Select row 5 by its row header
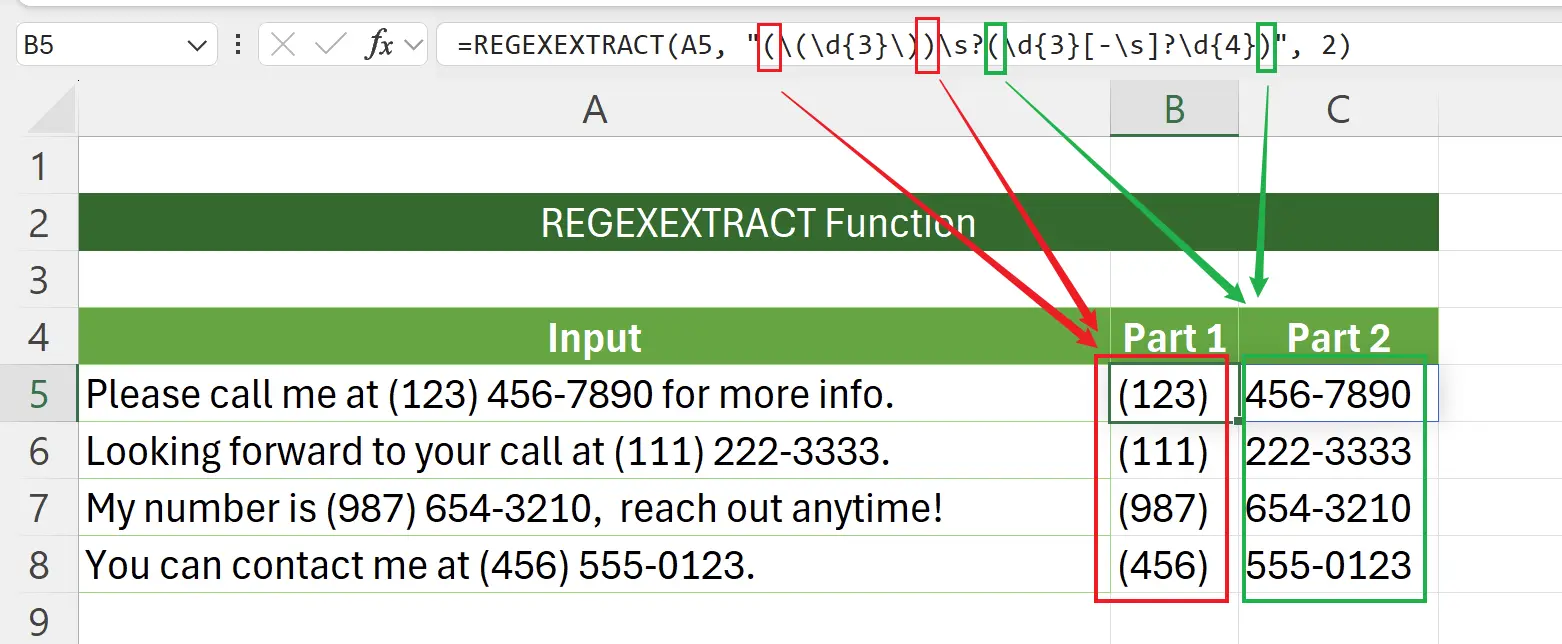This screenshot has height=644, width=1562. tap(38, 394)
